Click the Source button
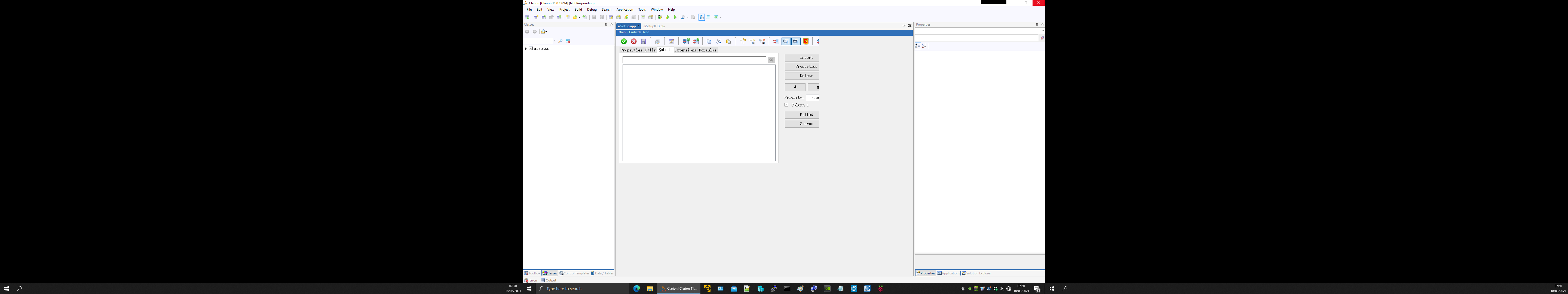1568x294 pixels. click(802, 124)
